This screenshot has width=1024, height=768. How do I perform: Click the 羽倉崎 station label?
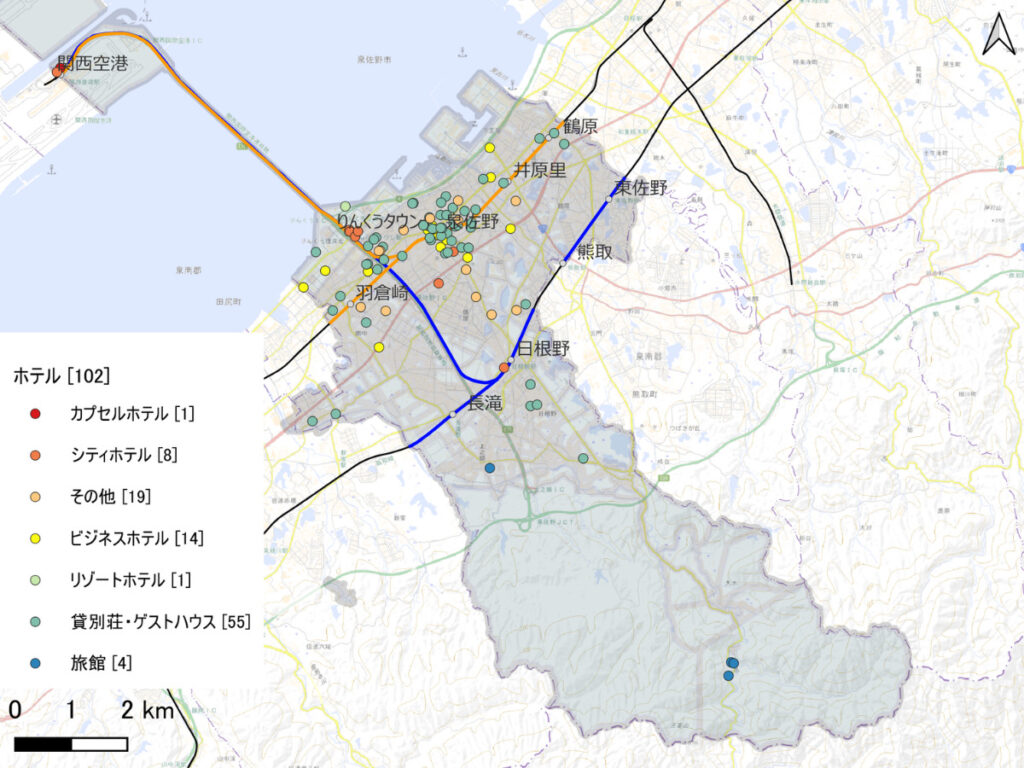383,293
